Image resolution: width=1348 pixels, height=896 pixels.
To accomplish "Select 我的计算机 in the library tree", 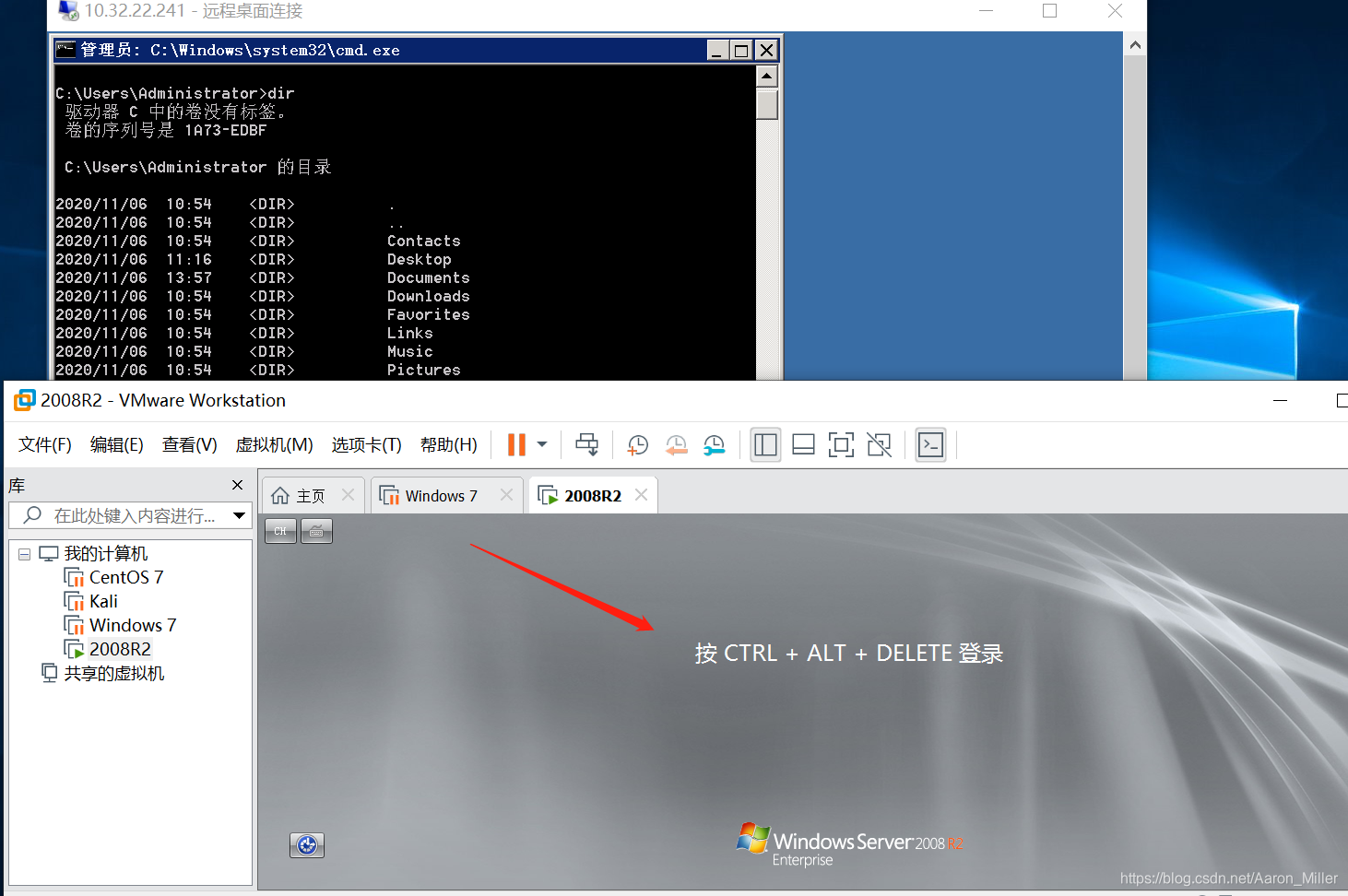I will click(105, 554).
